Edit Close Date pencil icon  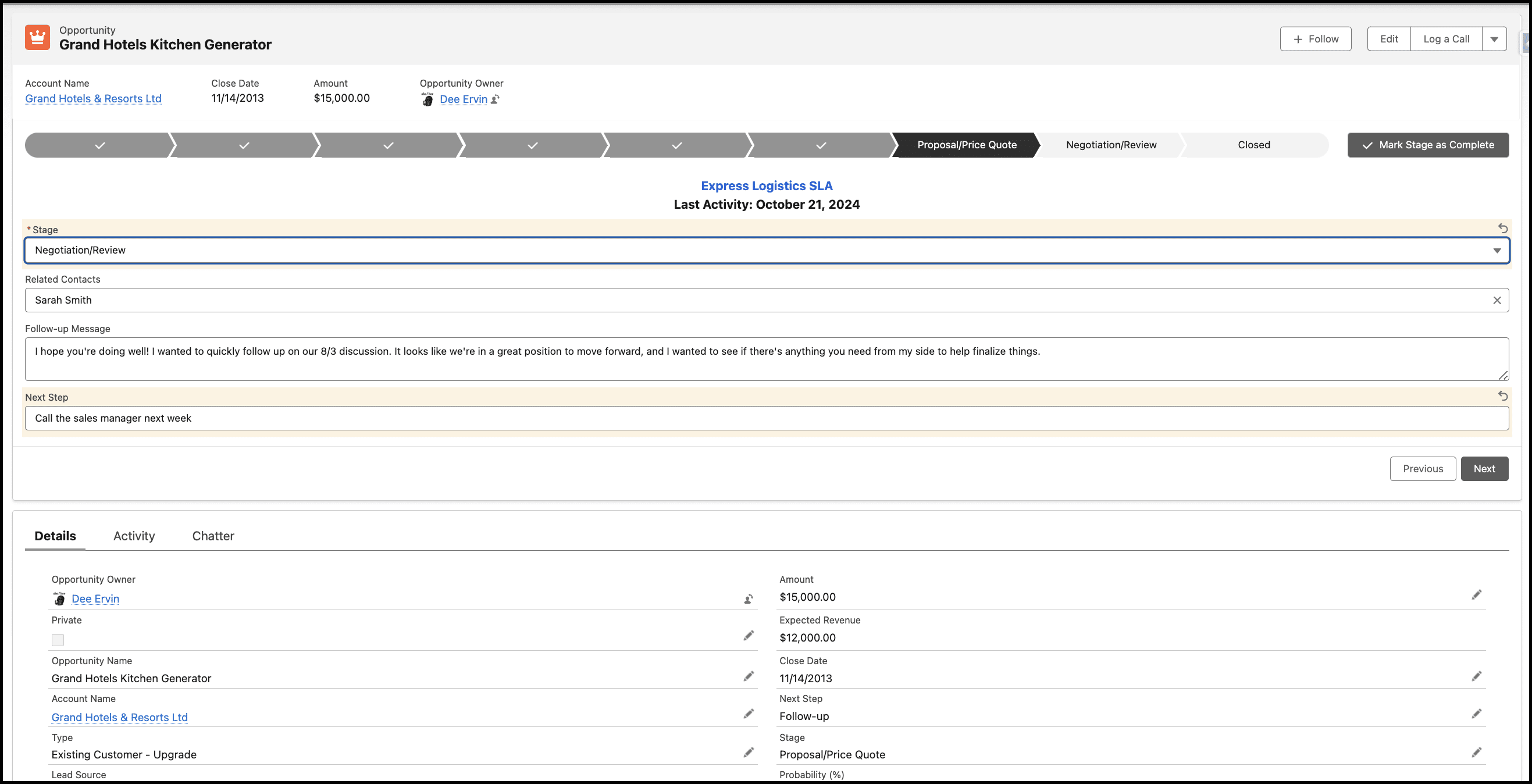(1476, 676)
